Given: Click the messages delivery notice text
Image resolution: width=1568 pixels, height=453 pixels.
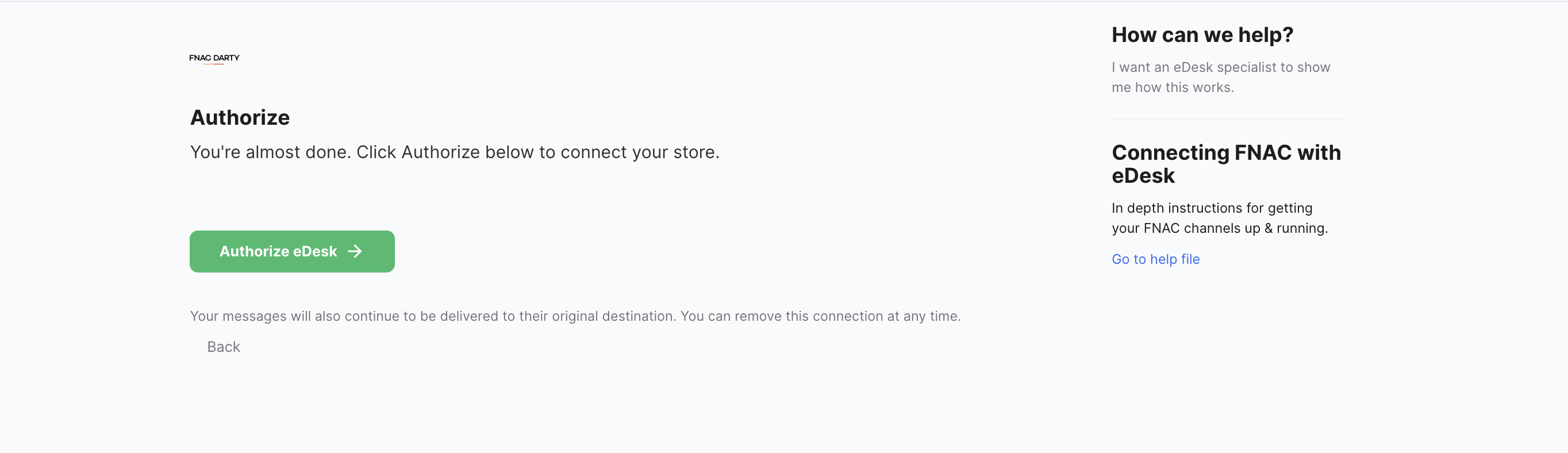Looking at the screenshot, I should (x=575, y=316).
